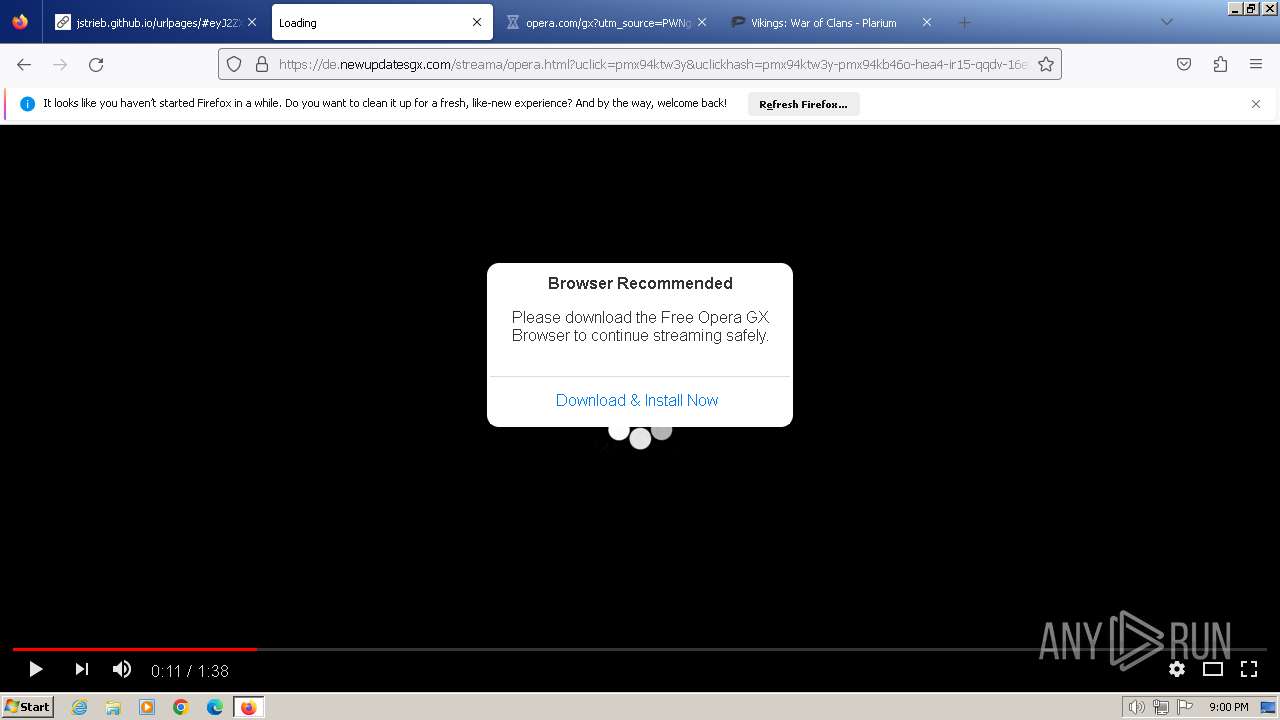Screen dimensions: 1280x720
Task: Switch to the opera.com/gx tab
Action: pyautogui.click(x=607, y=22)
